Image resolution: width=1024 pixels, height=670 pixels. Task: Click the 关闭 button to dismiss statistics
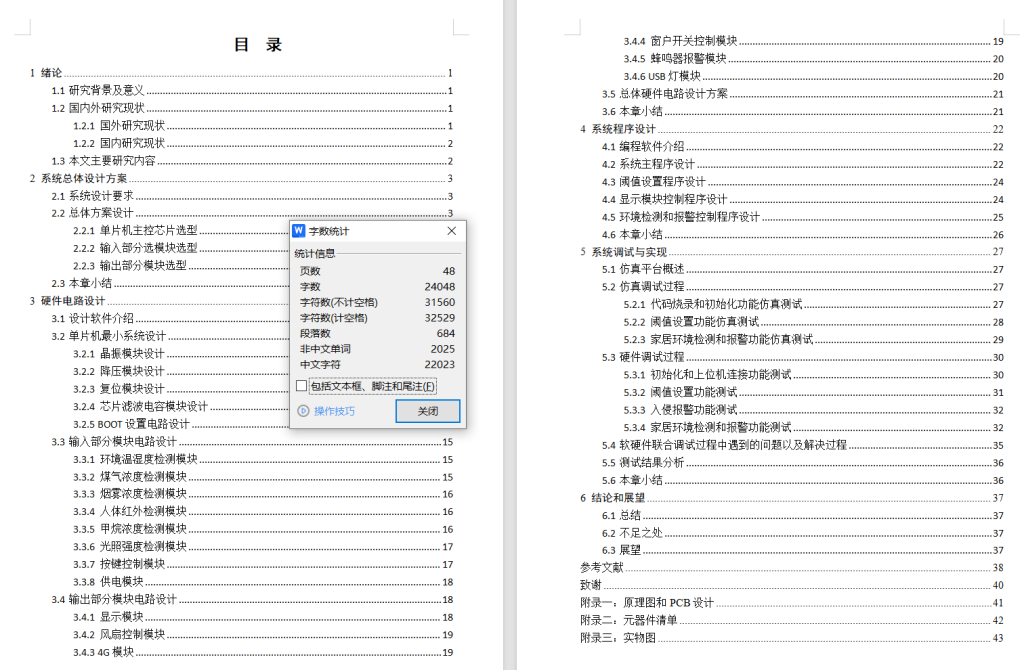pos(427,410)
